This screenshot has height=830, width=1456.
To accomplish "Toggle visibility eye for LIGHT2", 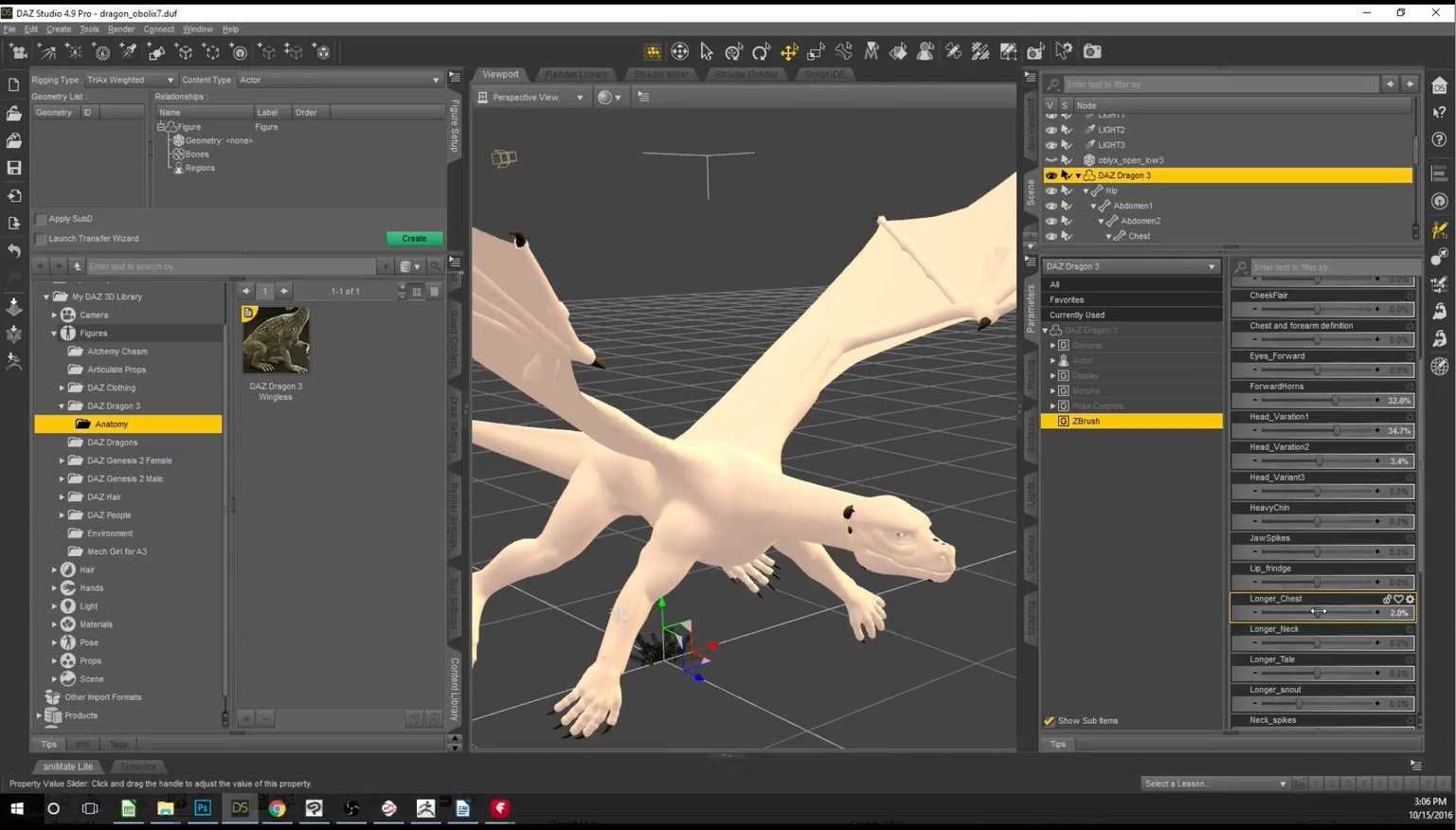I will (x=1051, y=130).
